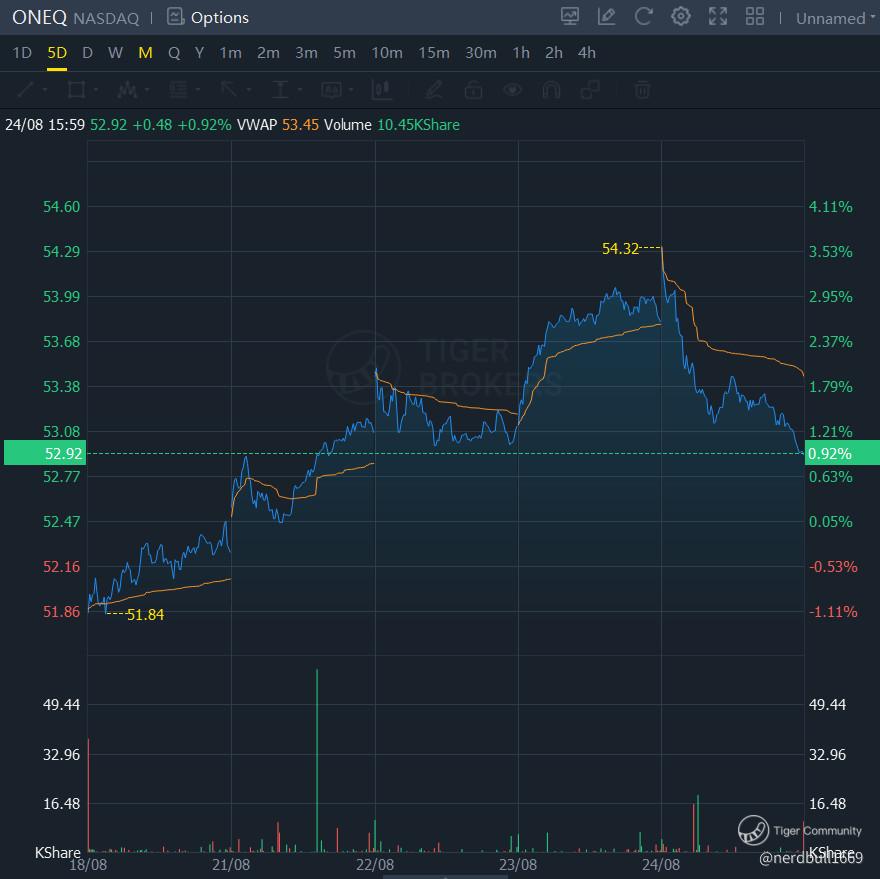Screen dimensions: 880x879
Task: Select the price range measure tool
Action: point(280,90)
